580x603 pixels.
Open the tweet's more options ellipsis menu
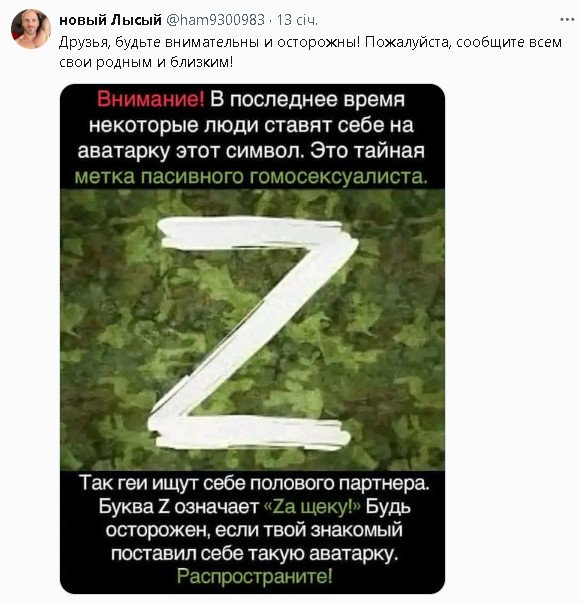point(567,19)
